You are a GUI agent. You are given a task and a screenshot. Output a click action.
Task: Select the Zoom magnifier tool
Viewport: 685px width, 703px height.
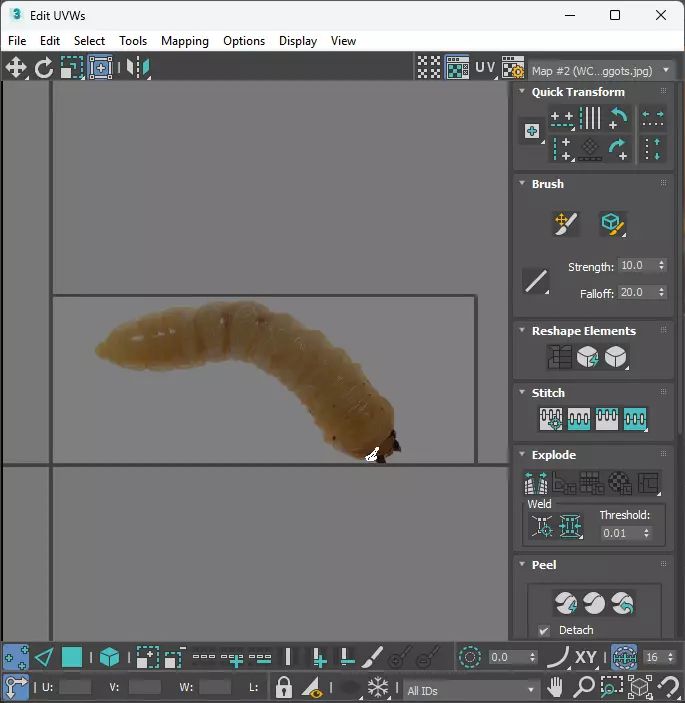[x=584, y=687]
